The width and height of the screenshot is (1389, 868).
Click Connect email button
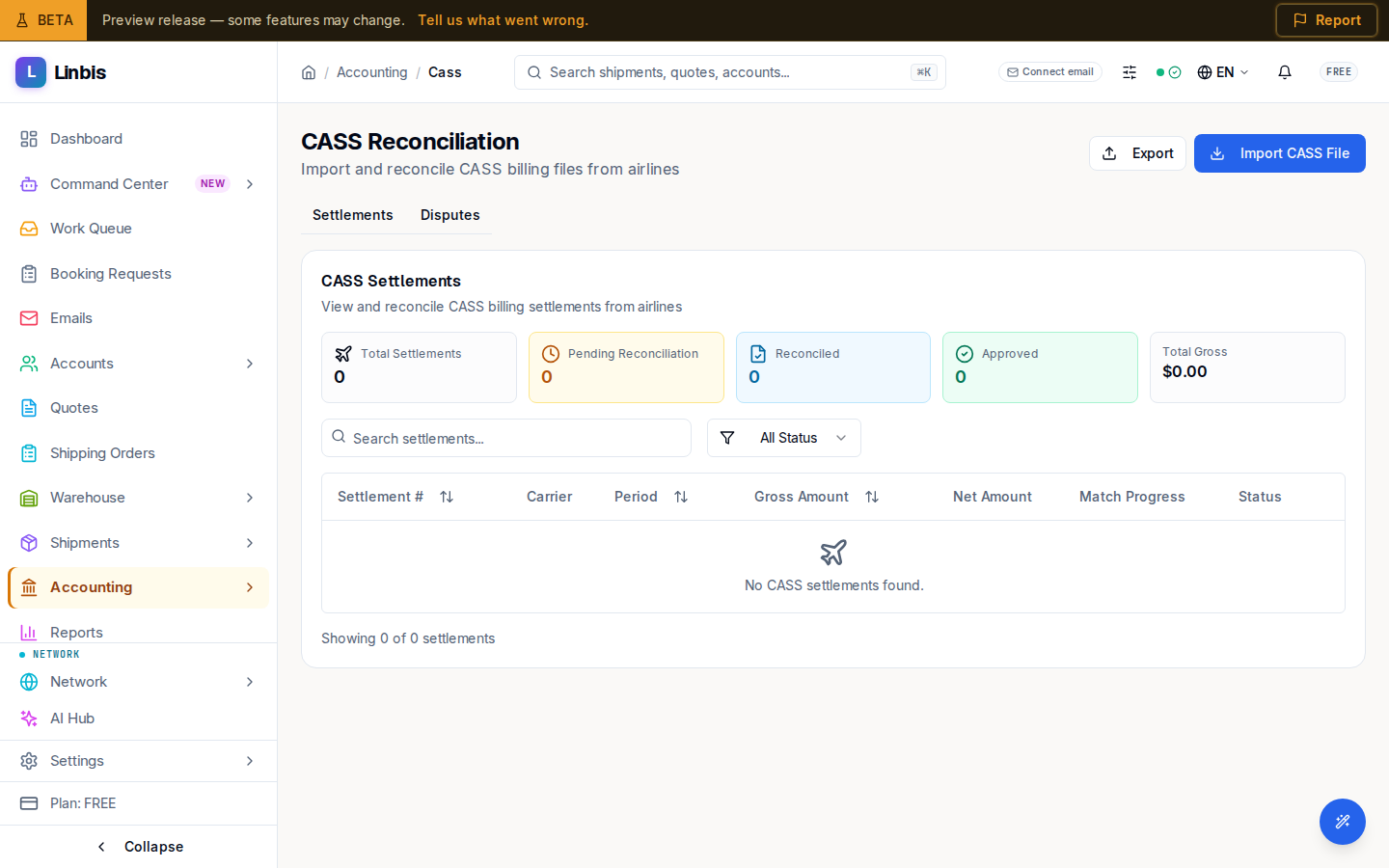(x=1050, y=72)
